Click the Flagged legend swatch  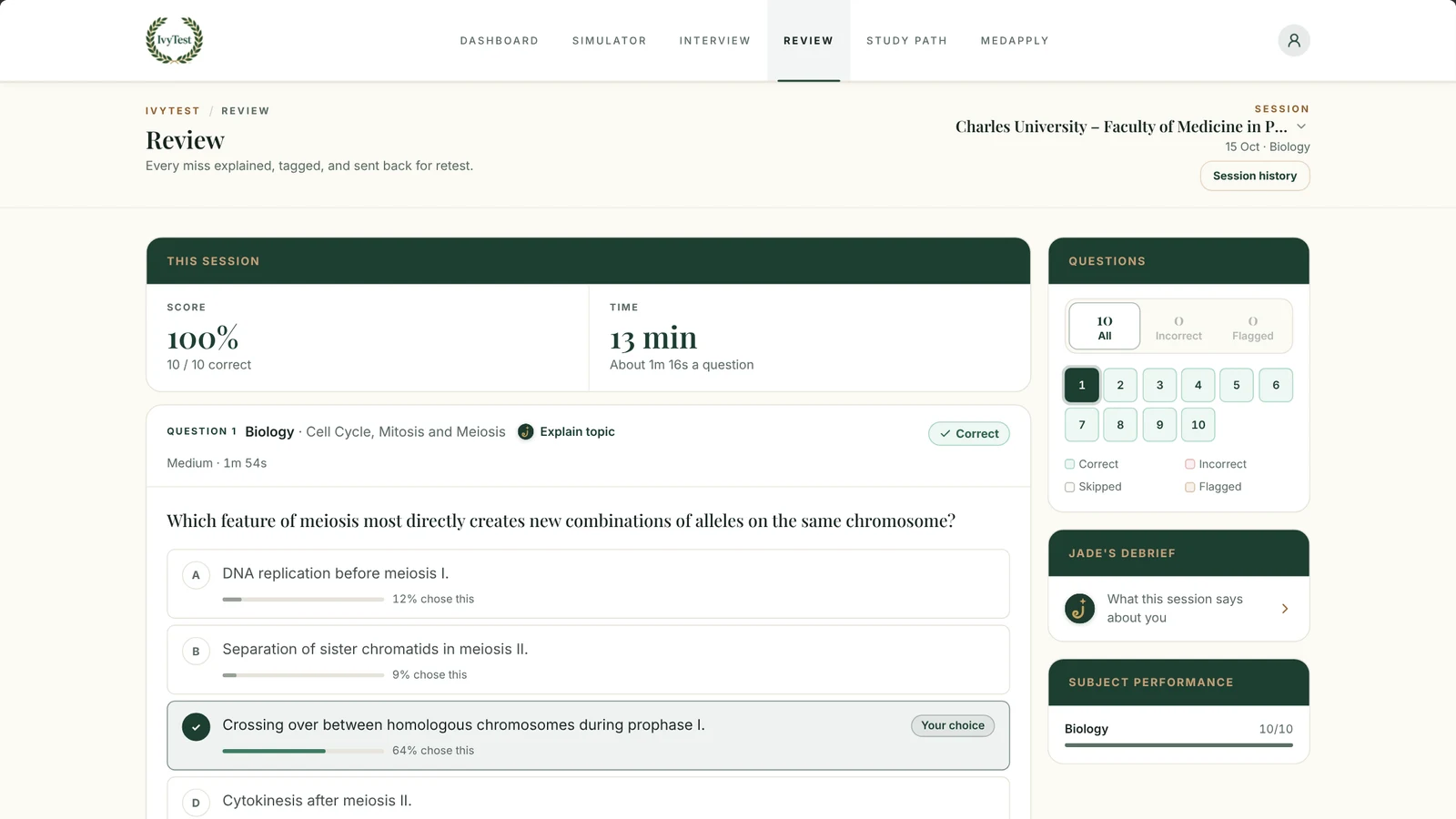coord(1189,487)
